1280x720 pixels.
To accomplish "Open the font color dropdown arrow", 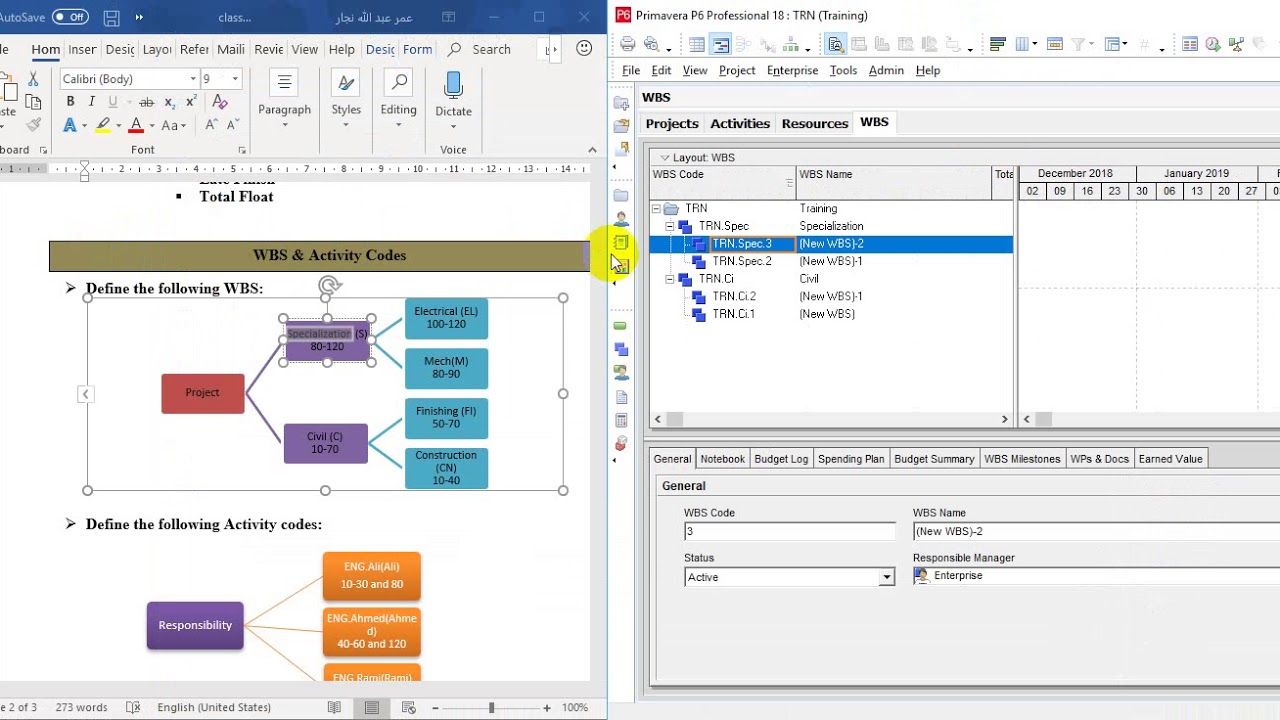I will (x=151, y=126).
